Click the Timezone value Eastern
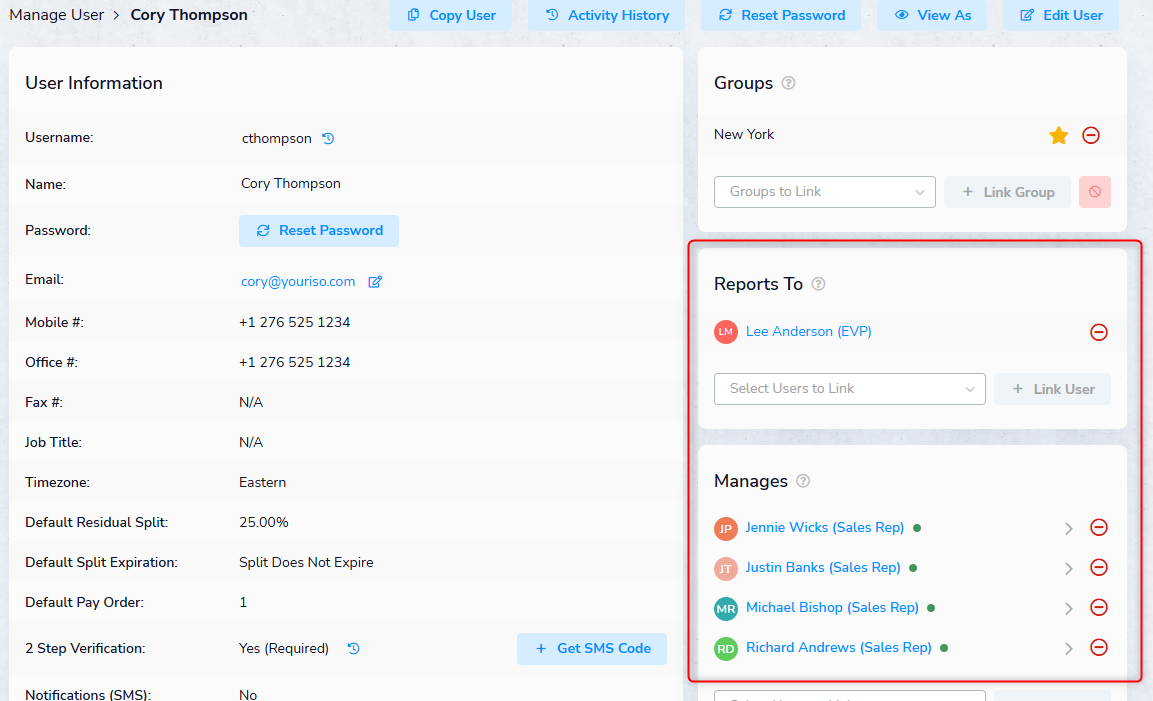1153x701 pixels. [x=263, y=483]
